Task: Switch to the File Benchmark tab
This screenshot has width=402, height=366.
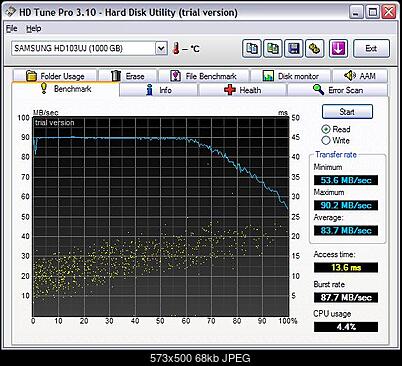Action: tap(203, 76)
